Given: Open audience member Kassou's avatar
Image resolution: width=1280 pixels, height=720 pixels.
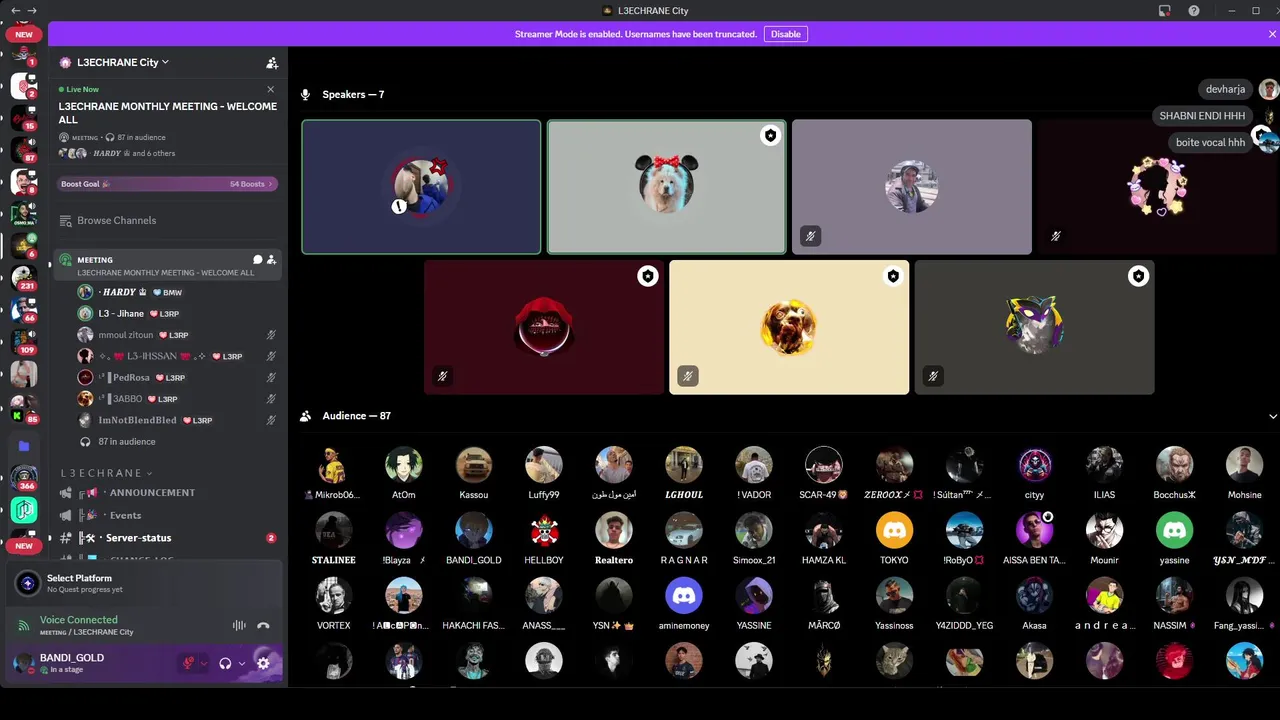Looking at the screenshot, I should (x=474, y=465).
